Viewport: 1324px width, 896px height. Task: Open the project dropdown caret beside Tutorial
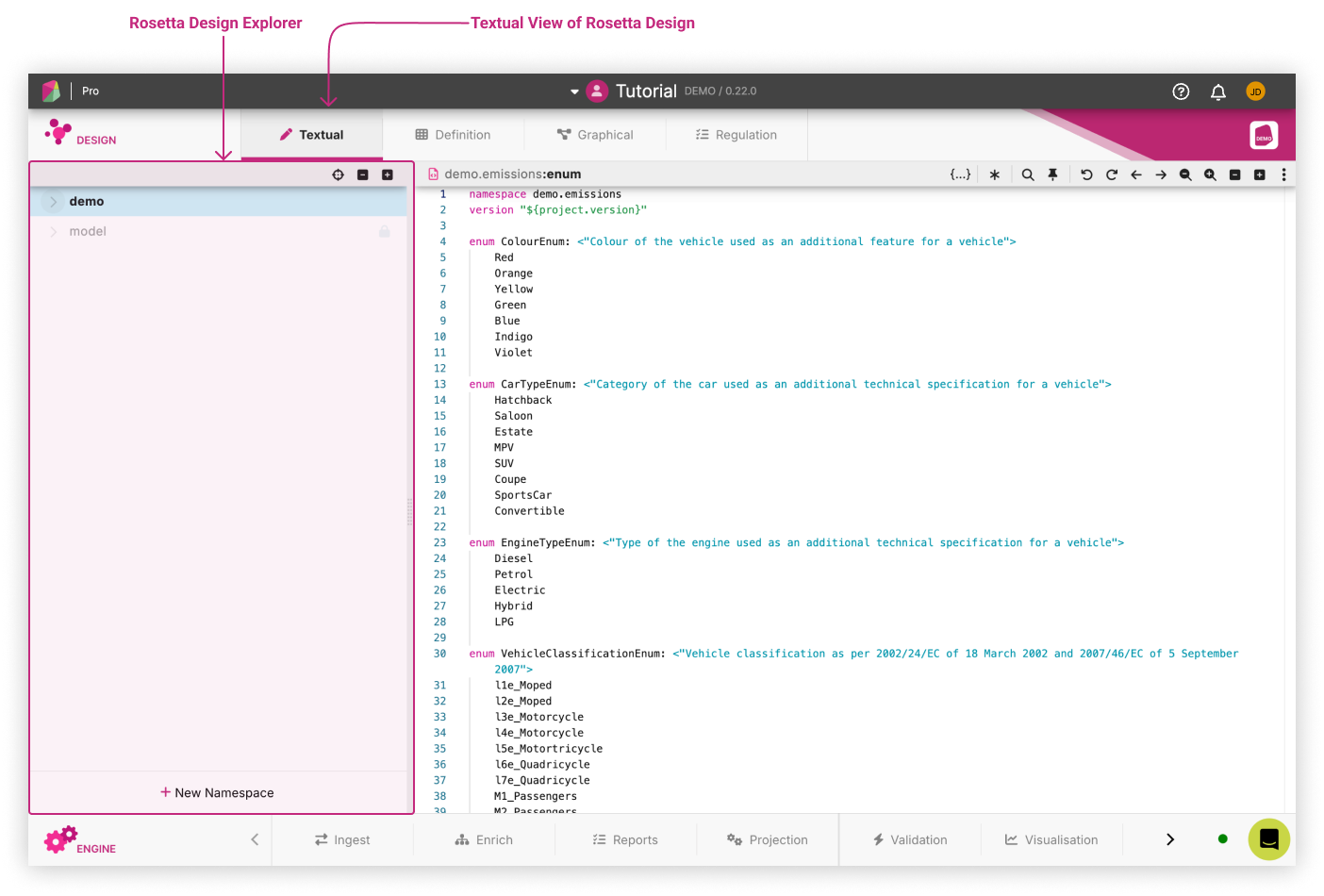574,91
